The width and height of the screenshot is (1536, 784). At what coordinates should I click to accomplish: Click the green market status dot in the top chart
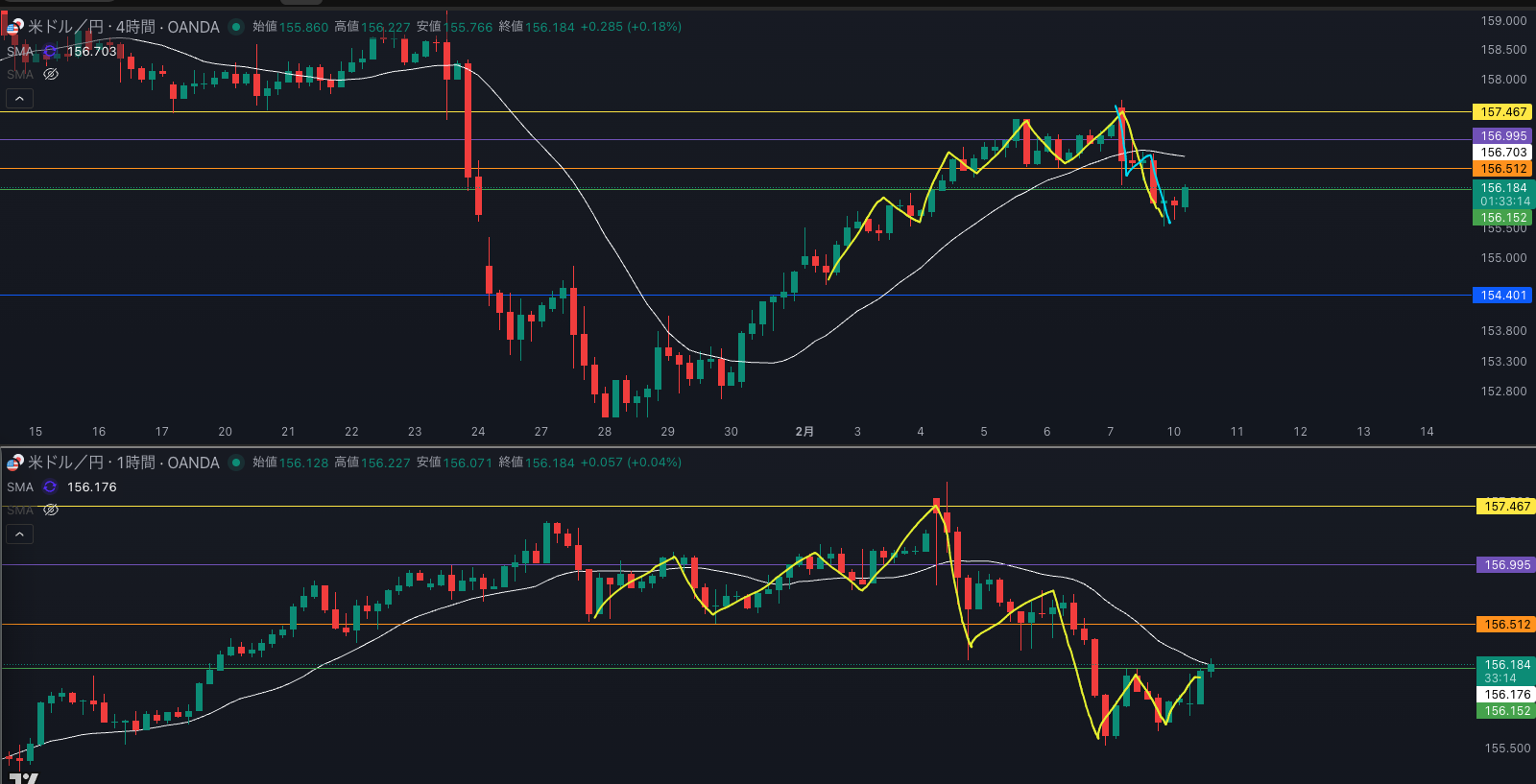pyautogui.click(x=236, y=27)
